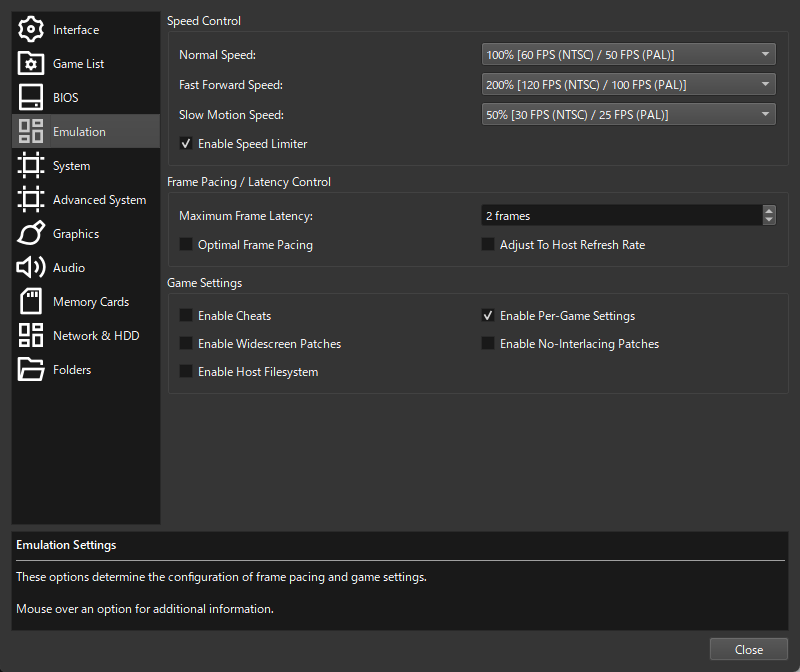The image size is (800, 672).
Task: Click the Maximum Frame Latency label
Action: point(246,216)
